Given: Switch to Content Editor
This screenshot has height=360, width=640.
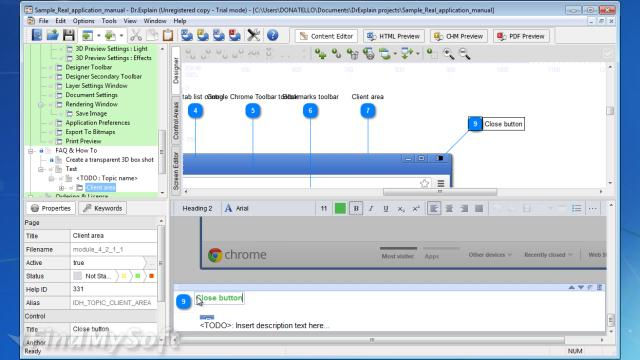Looking at the screenshot, I should pyautogui.click(x=326, y=36).
